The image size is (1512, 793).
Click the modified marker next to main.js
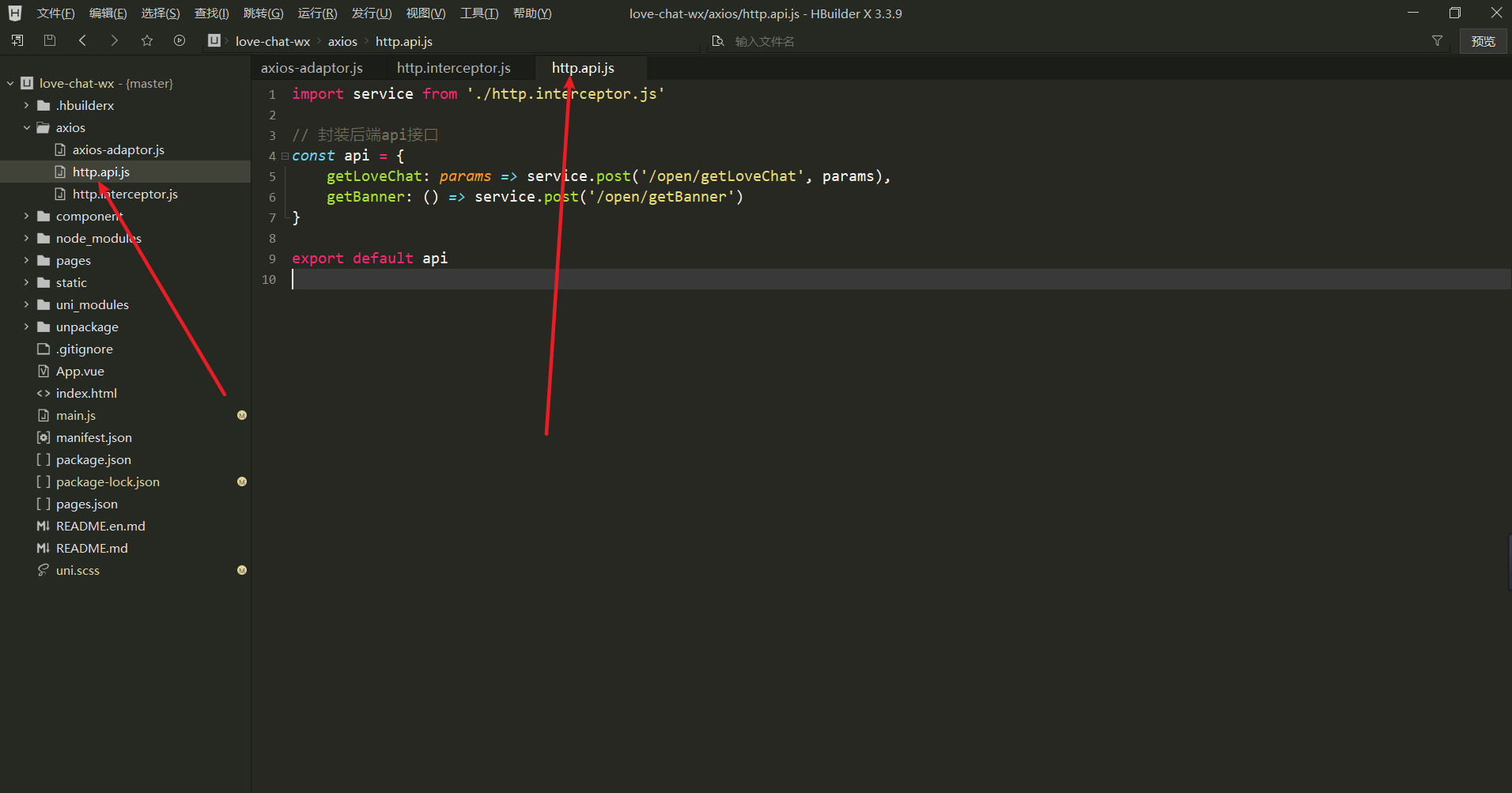(x=242, y=415)
